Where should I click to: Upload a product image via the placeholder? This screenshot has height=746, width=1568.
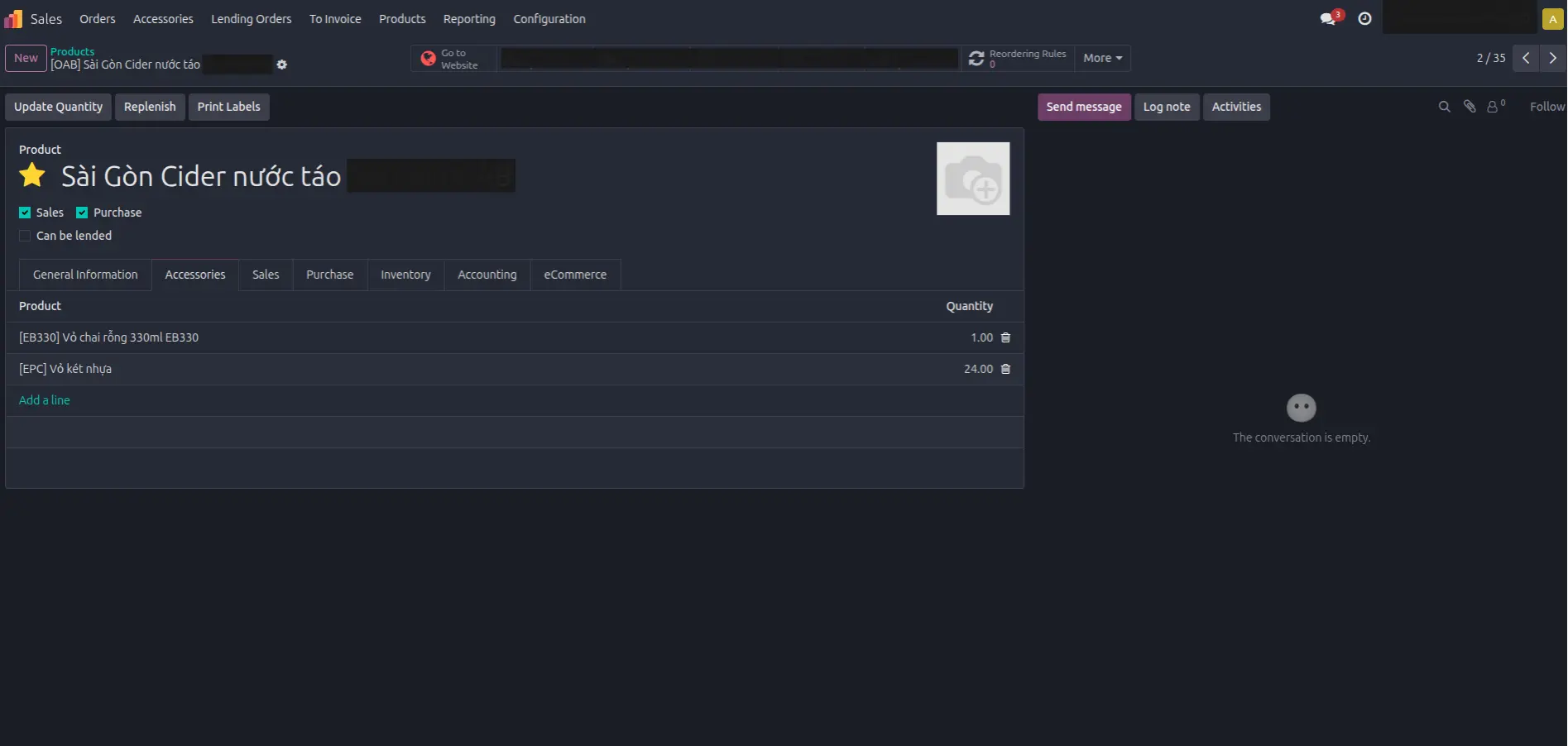pos(973,179)
